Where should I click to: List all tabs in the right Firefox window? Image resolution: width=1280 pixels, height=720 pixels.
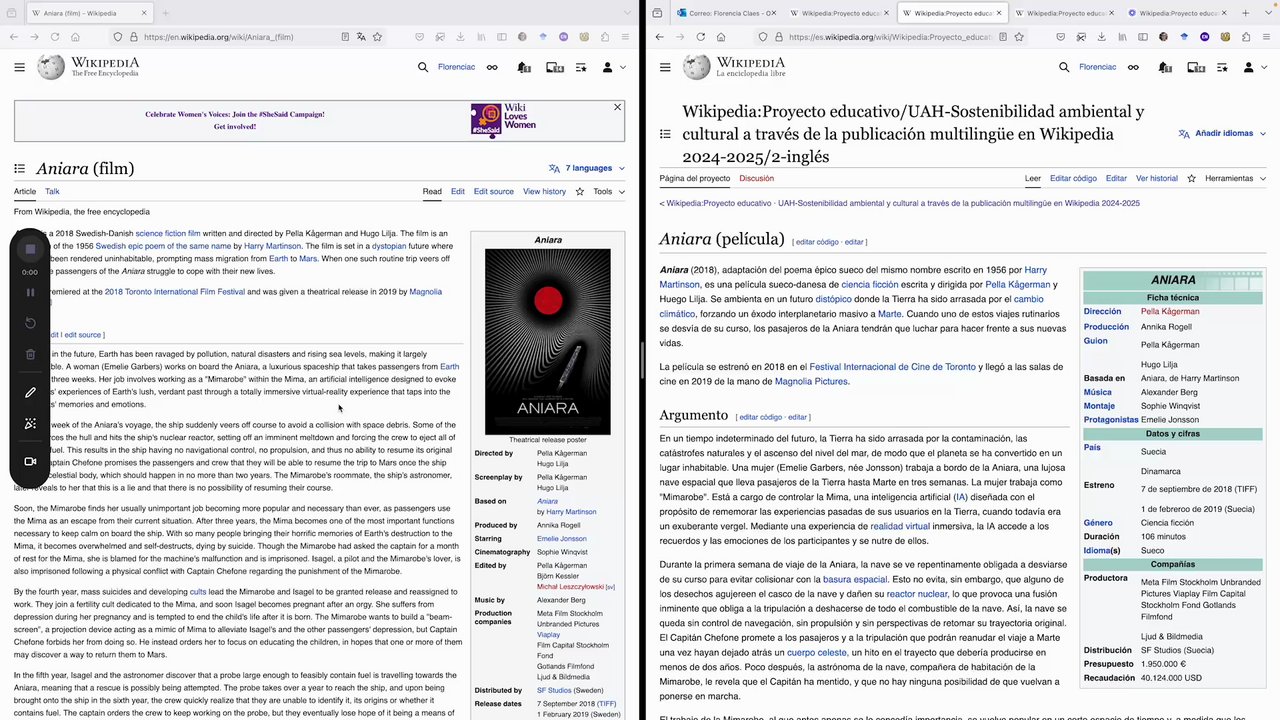(x=1268, y=13)
